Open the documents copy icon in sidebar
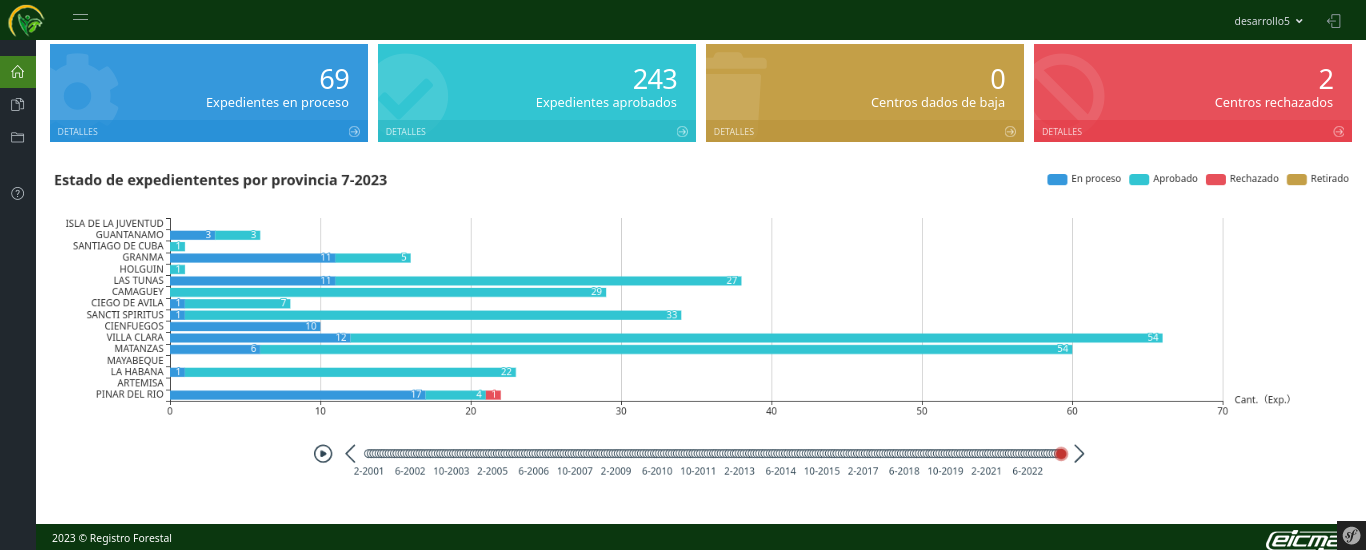The width and height of the screenshot is (1366, 550). (x=17, y=105)
